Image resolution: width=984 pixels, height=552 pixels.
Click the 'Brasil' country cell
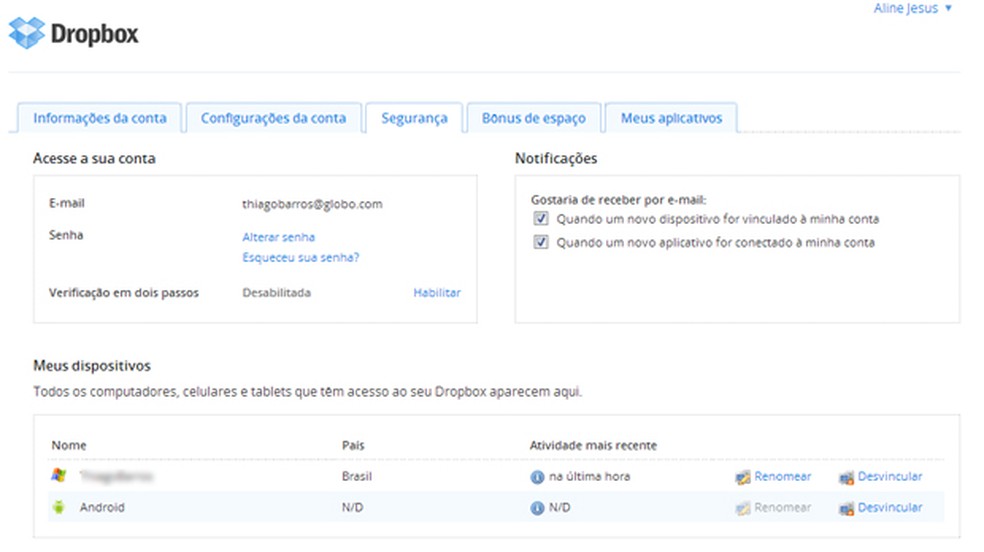[356, 476]
